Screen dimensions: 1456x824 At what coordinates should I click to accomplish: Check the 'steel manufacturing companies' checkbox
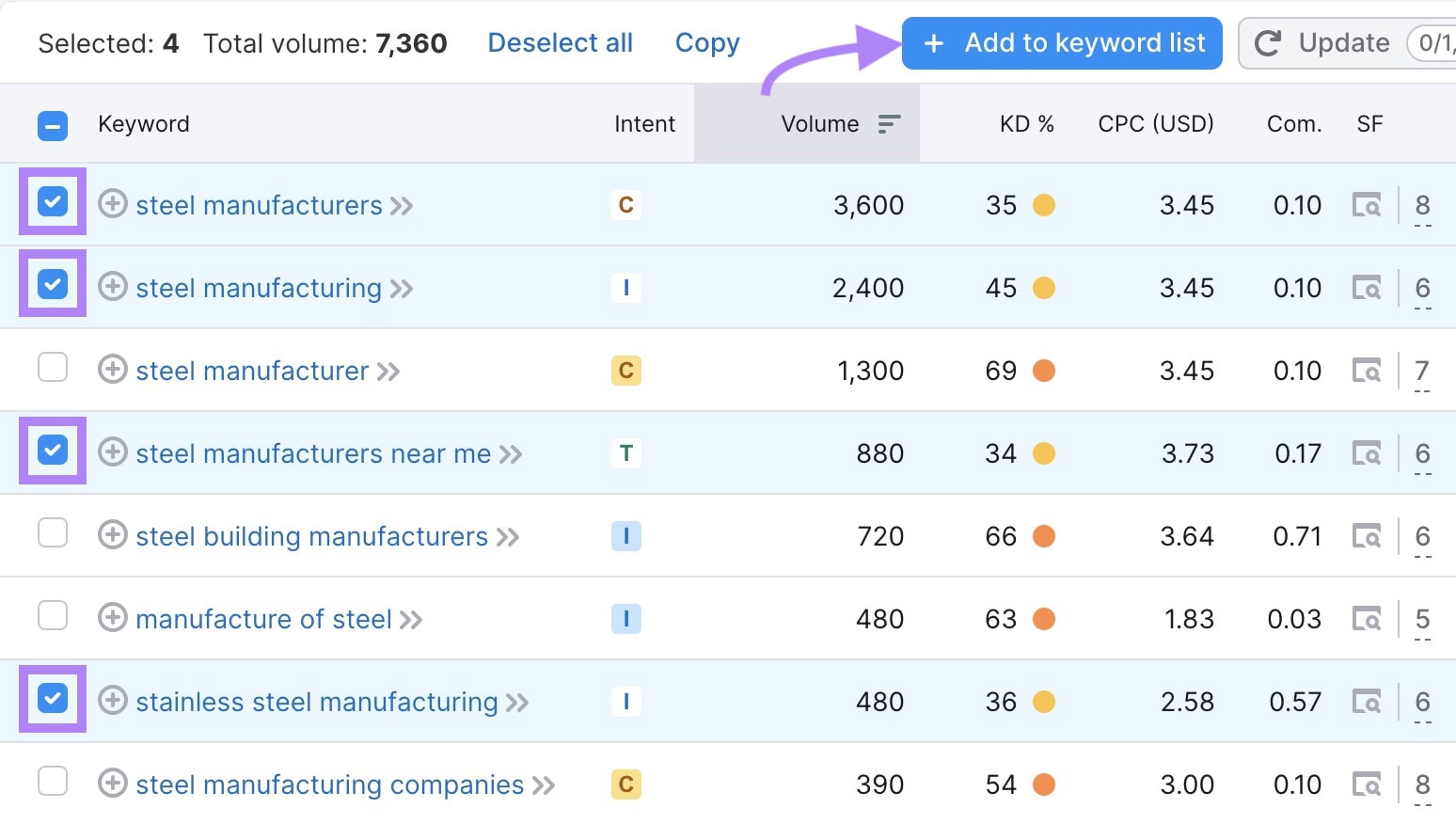click(53, 781)
